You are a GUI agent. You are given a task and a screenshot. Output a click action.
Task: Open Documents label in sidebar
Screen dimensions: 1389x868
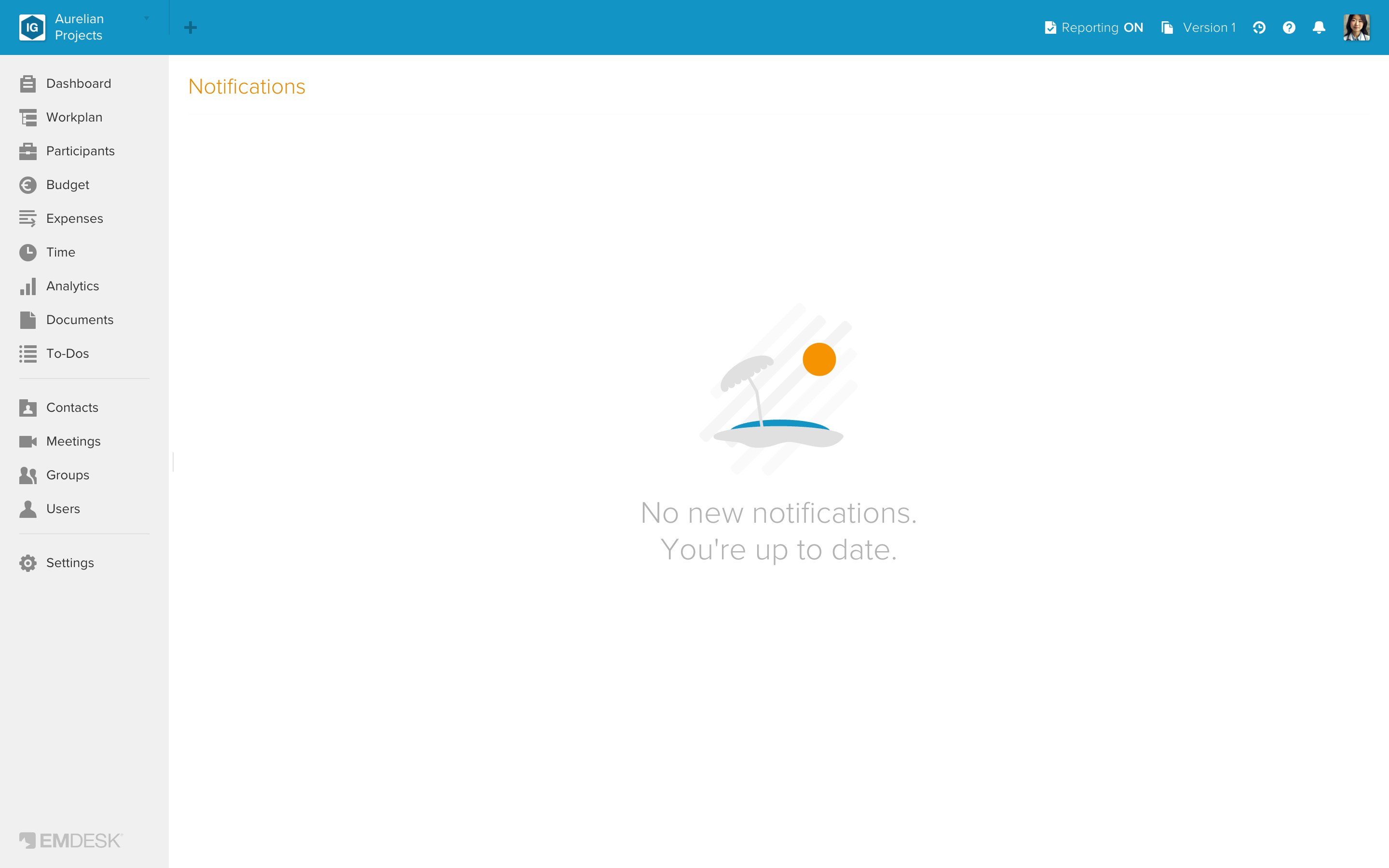(80, 320)
